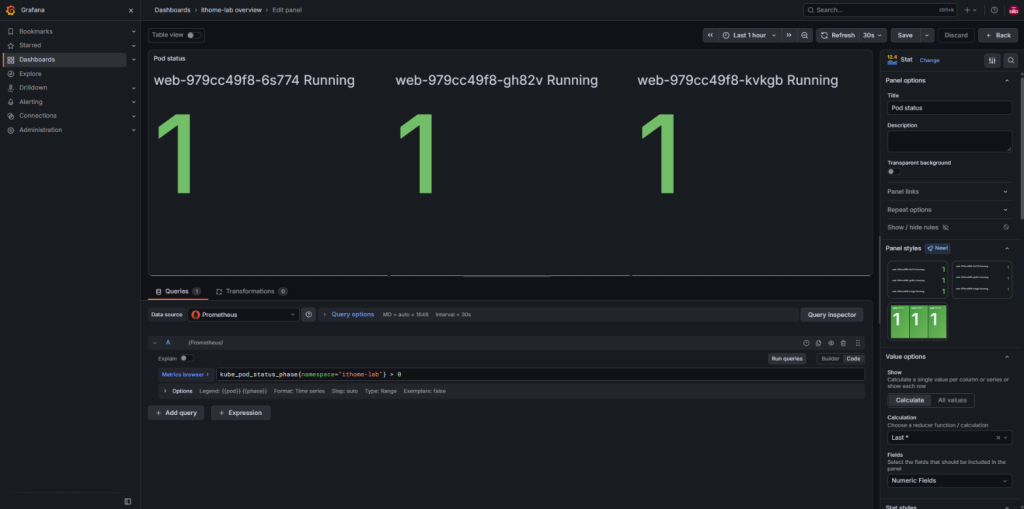The image size is (1024, 509).
Task: Go to Dashboards breadcrumb link
Action: tap(172, 10)
